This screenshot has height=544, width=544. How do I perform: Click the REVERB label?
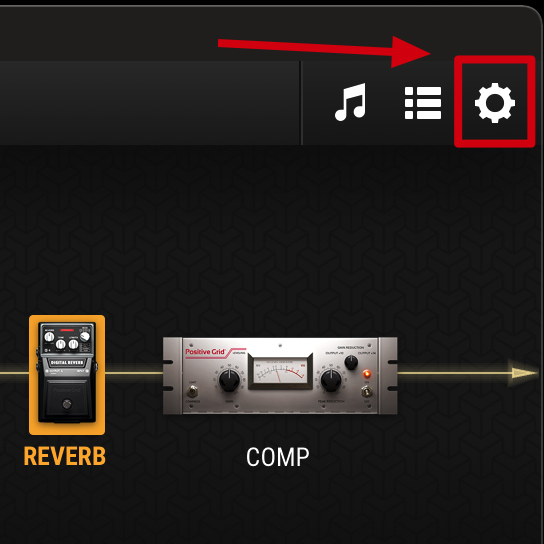65,456
